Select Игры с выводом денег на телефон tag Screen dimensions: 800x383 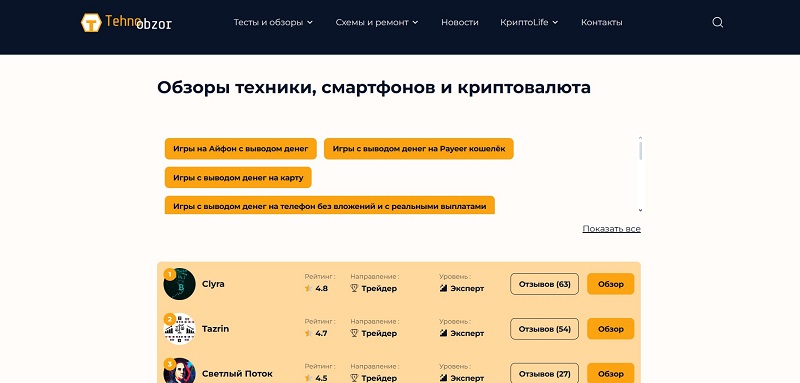(330, 205)
